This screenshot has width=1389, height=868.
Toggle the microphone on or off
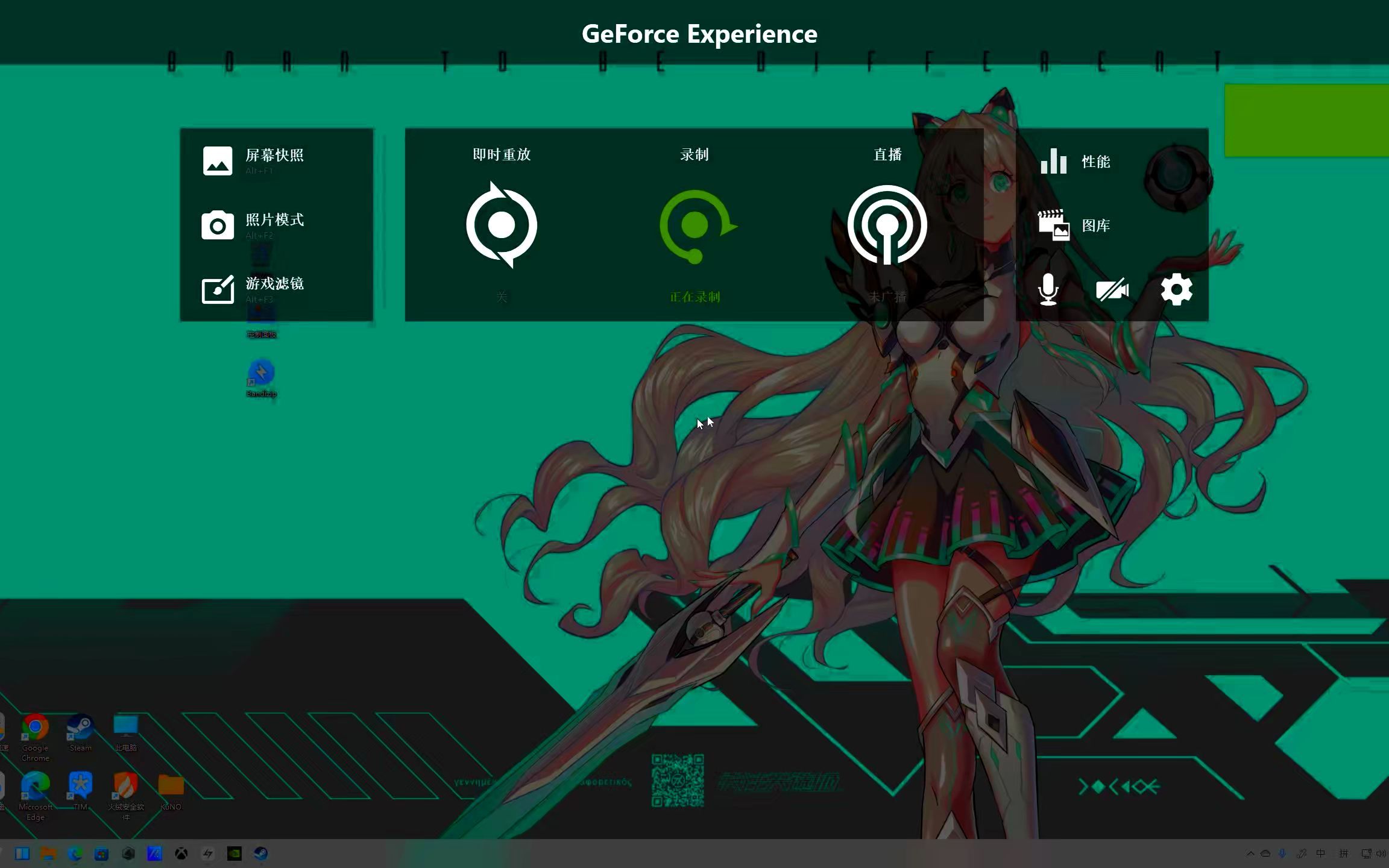click(1048, 290)
